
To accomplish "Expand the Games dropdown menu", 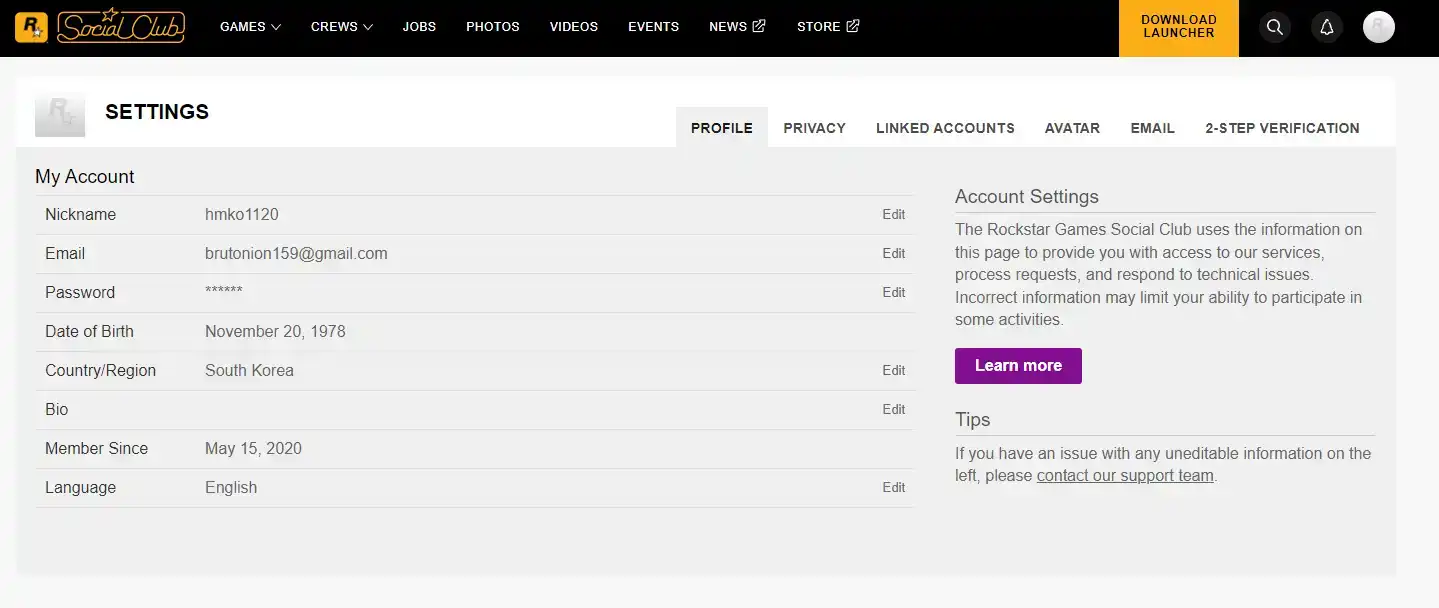I will (250, 27).
